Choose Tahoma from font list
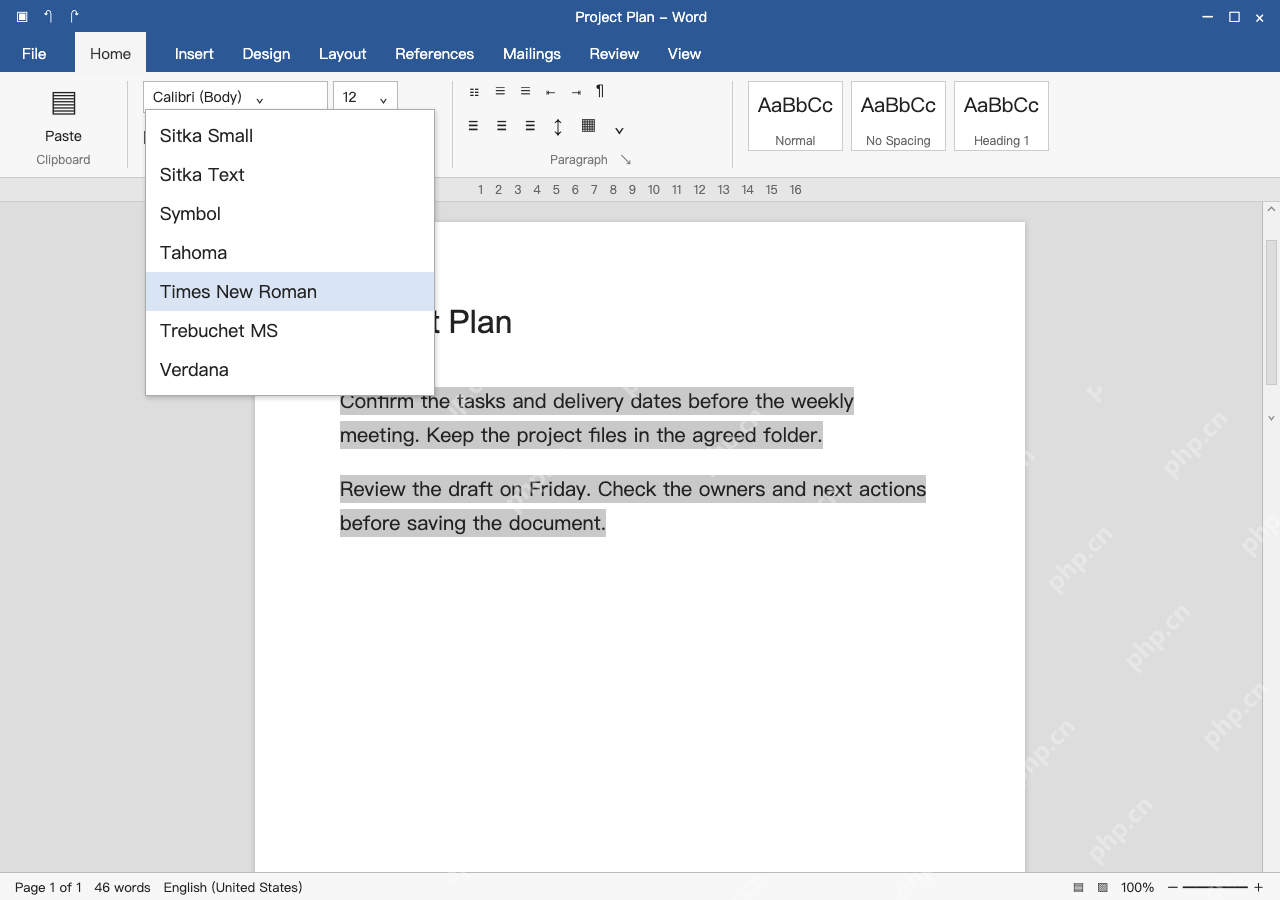 point(290,253)
